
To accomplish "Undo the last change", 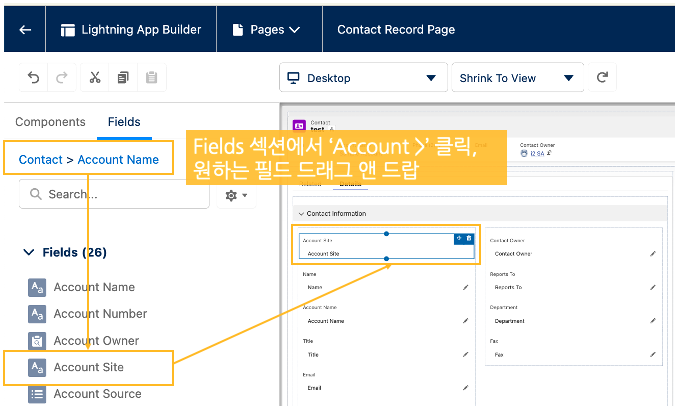I will click(x=33, y=78).
